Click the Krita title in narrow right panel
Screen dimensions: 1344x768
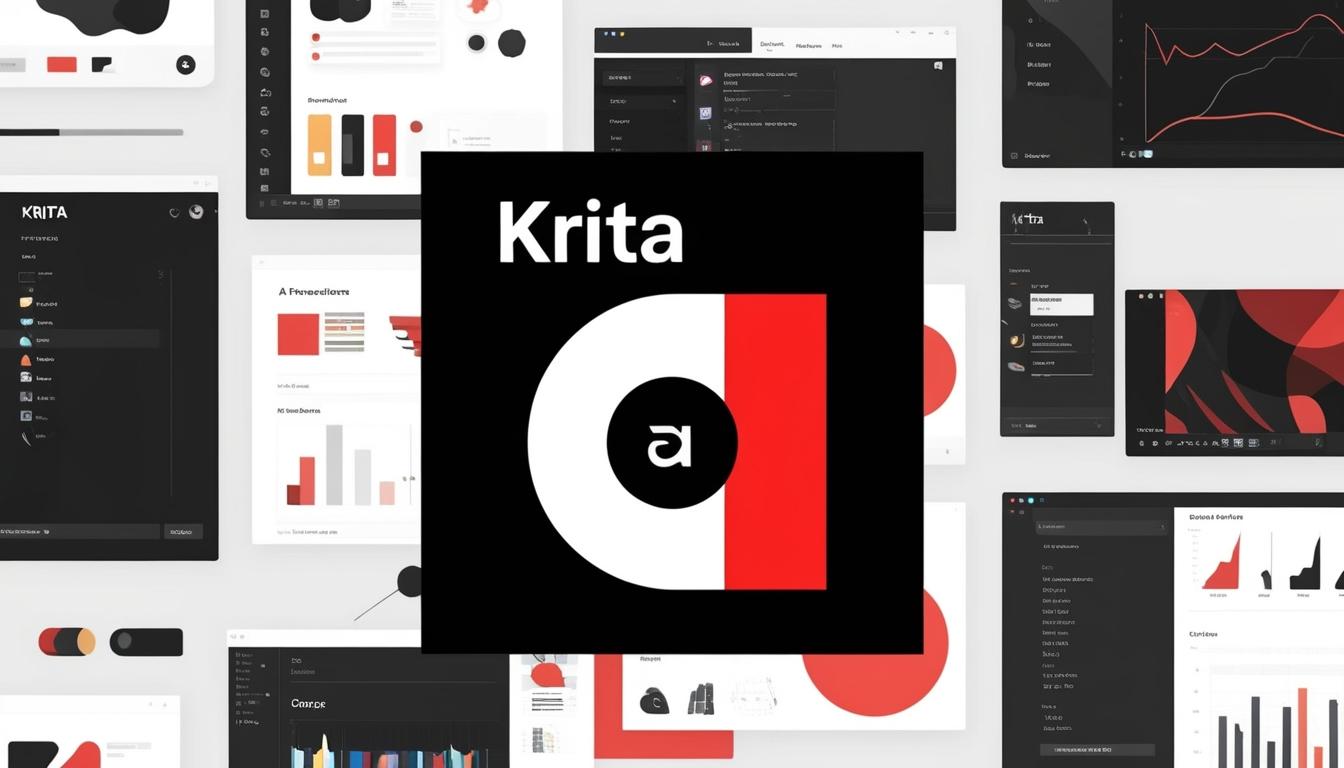tap(1028, 219)
